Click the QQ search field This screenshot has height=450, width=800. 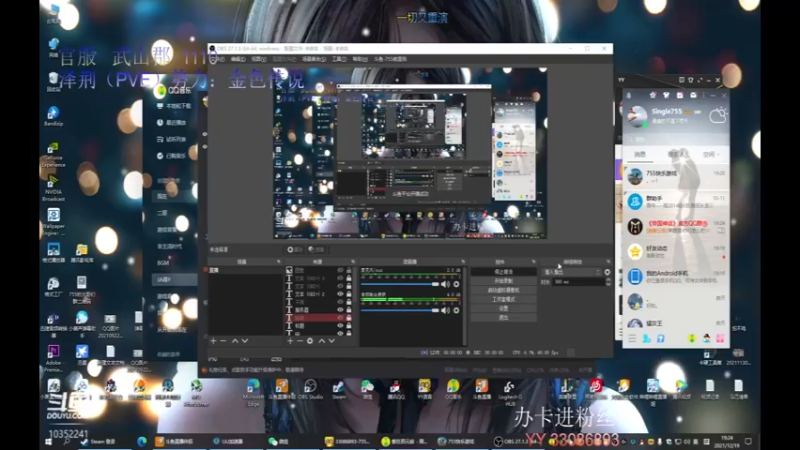point(676,139)
